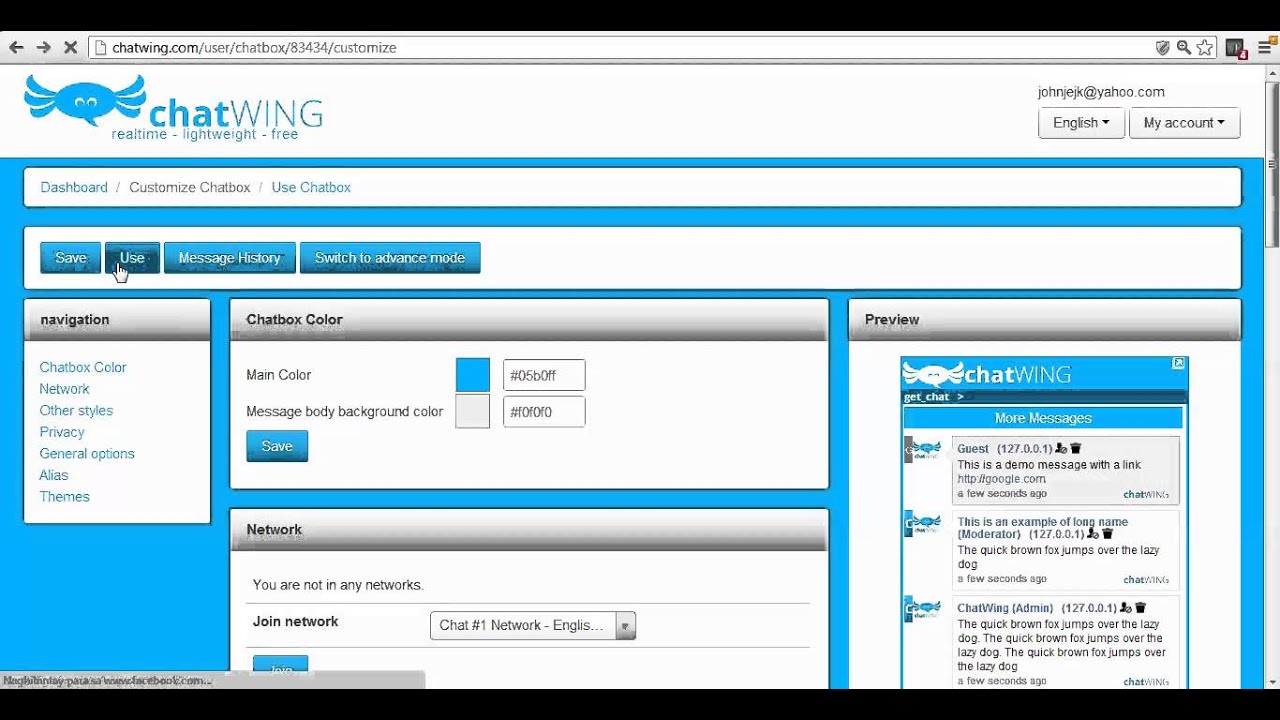The height and width of the screenshot is (720, 1280).
Task: Navigate to Chatbox Color section
Action: (83, 367)
